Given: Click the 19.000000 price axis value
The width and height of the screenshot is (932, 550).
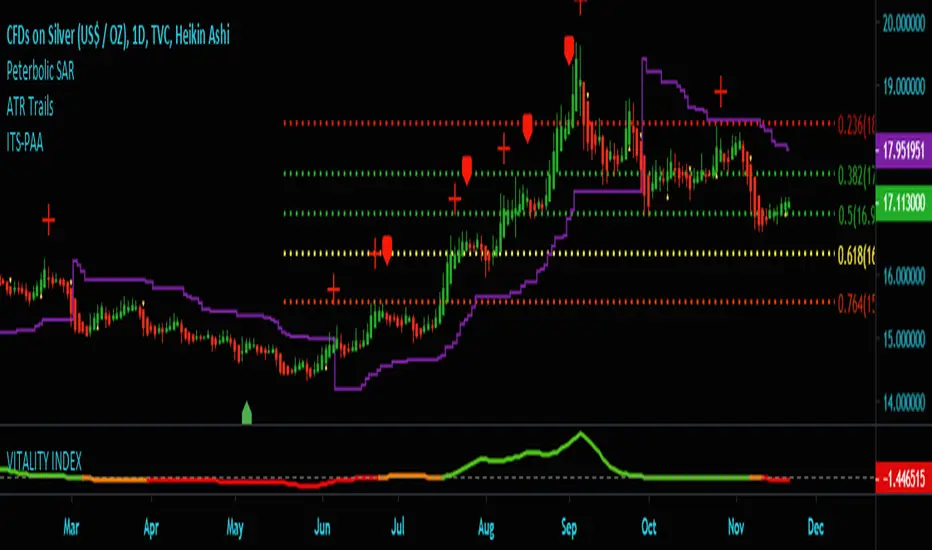Looking at the screenshot, I should 903,87.
